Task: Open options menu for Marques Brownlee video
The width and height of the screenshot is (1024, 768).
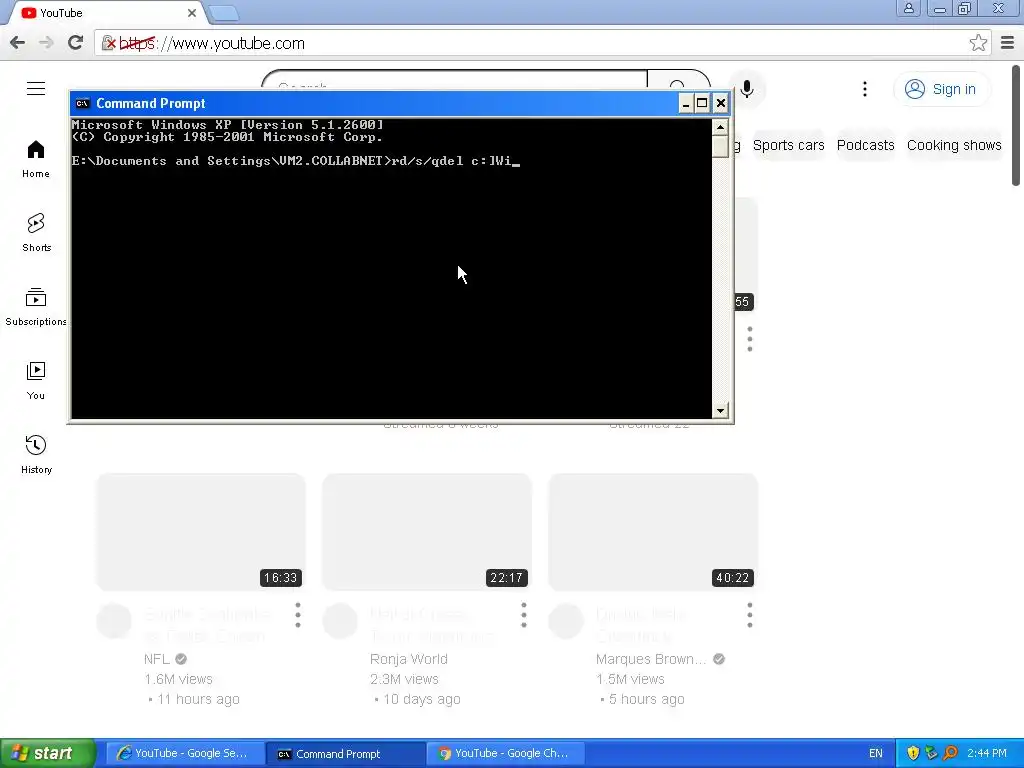Action: pos(750,615)
